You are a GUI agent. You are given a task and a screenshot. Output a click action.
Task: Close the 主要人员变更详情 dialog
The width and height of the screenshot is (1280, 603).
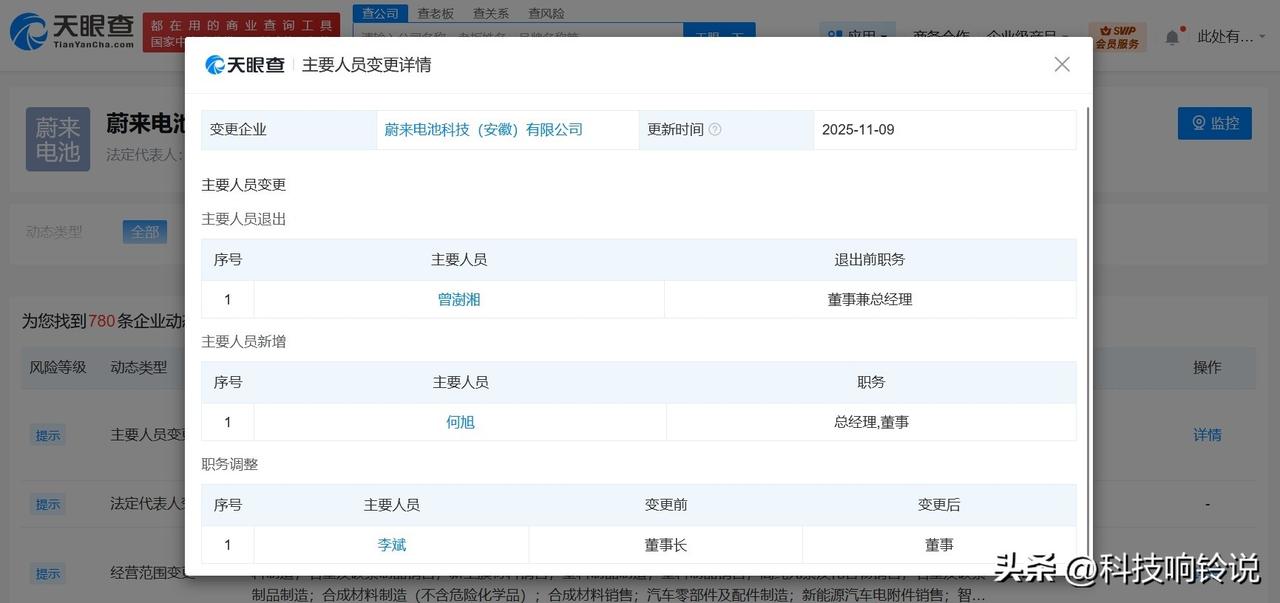point(1062,64)
